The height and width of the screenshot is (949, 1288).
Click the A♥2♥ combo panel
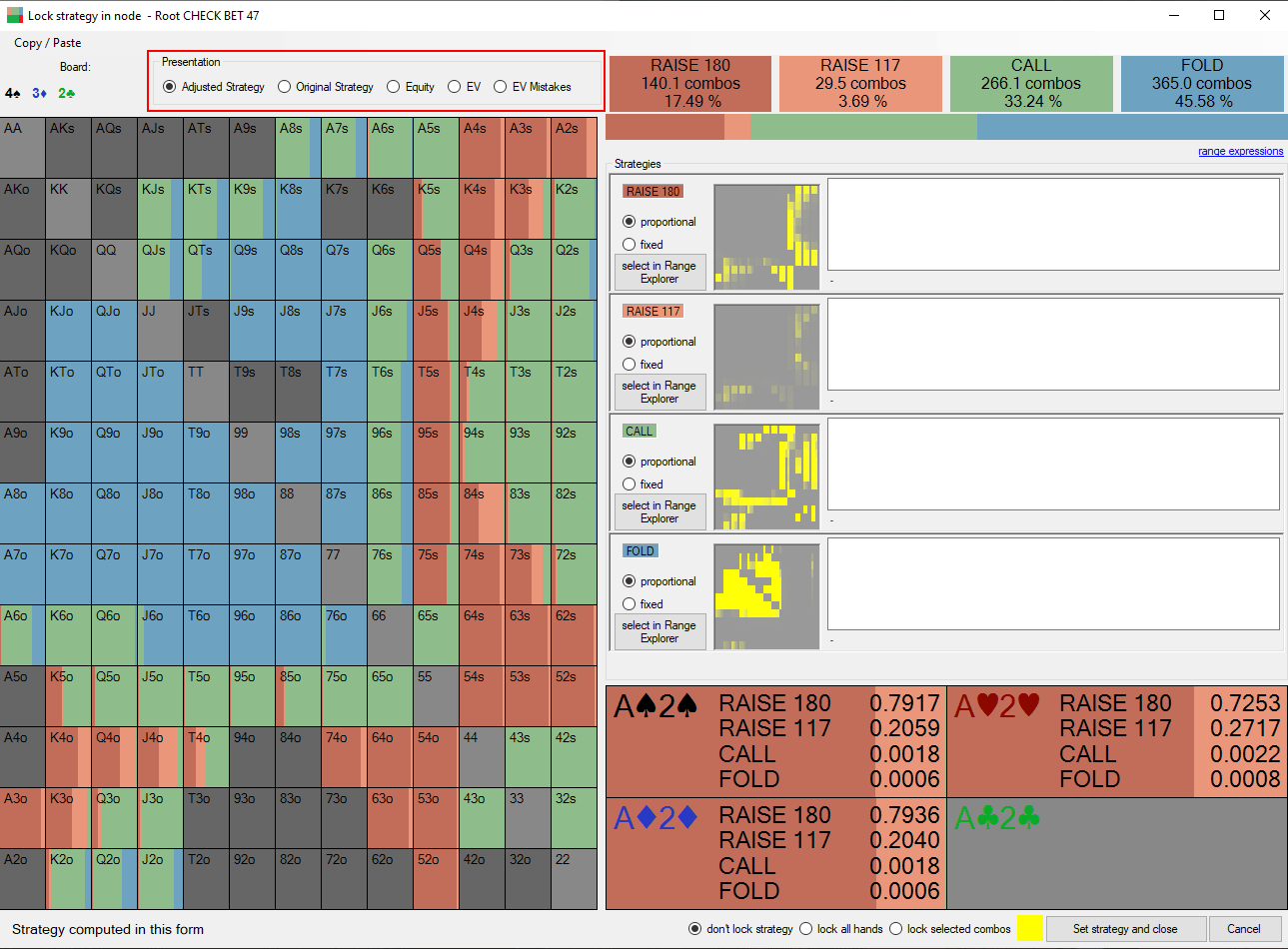click(x=1116, y=740)
